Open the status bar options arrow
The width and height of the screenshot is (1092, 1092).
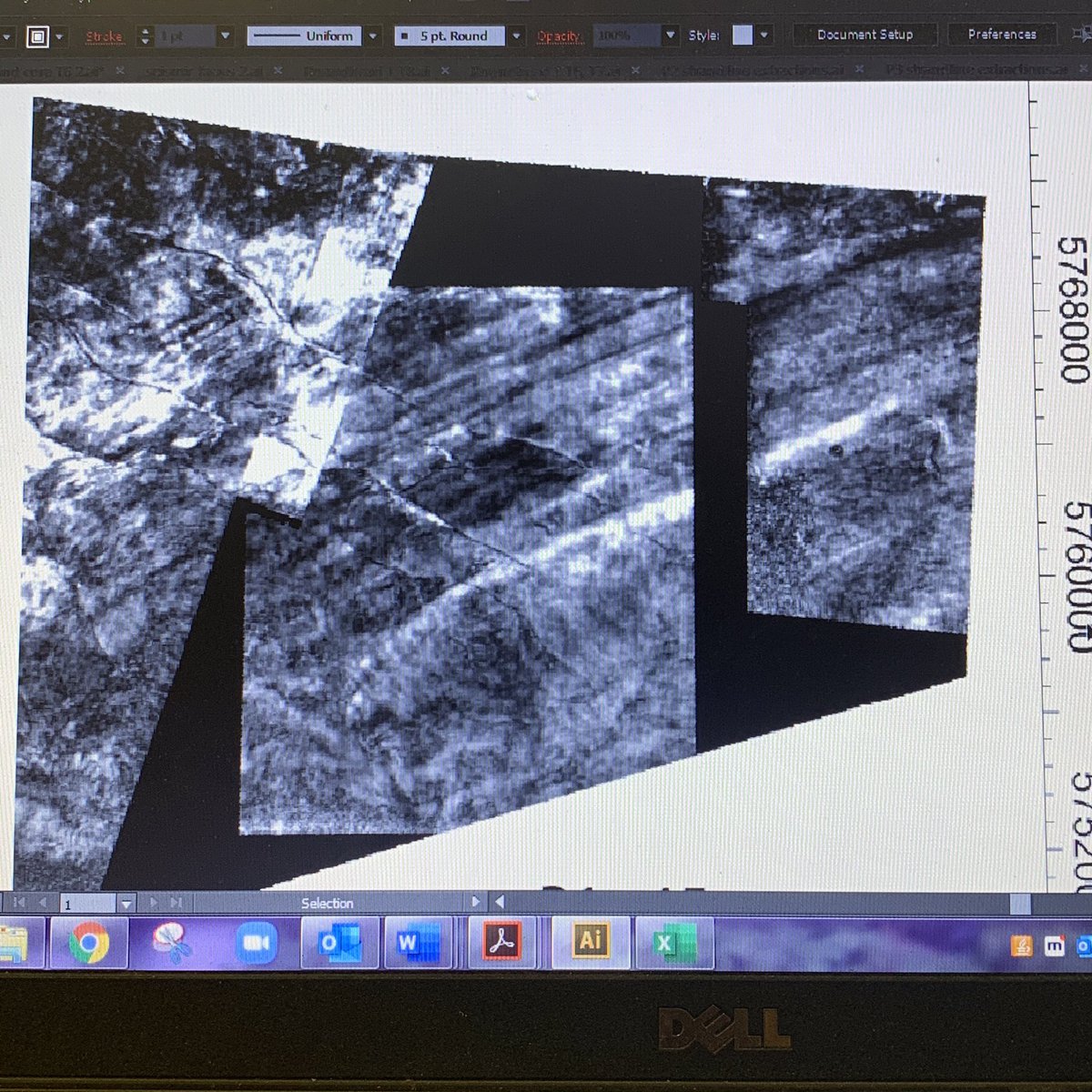coord(475,902)
